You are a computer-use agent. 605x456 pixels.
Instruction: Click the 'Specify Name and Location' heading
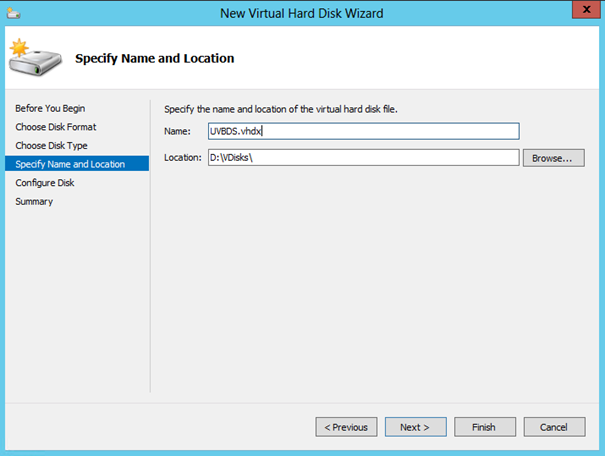point(154,58)
